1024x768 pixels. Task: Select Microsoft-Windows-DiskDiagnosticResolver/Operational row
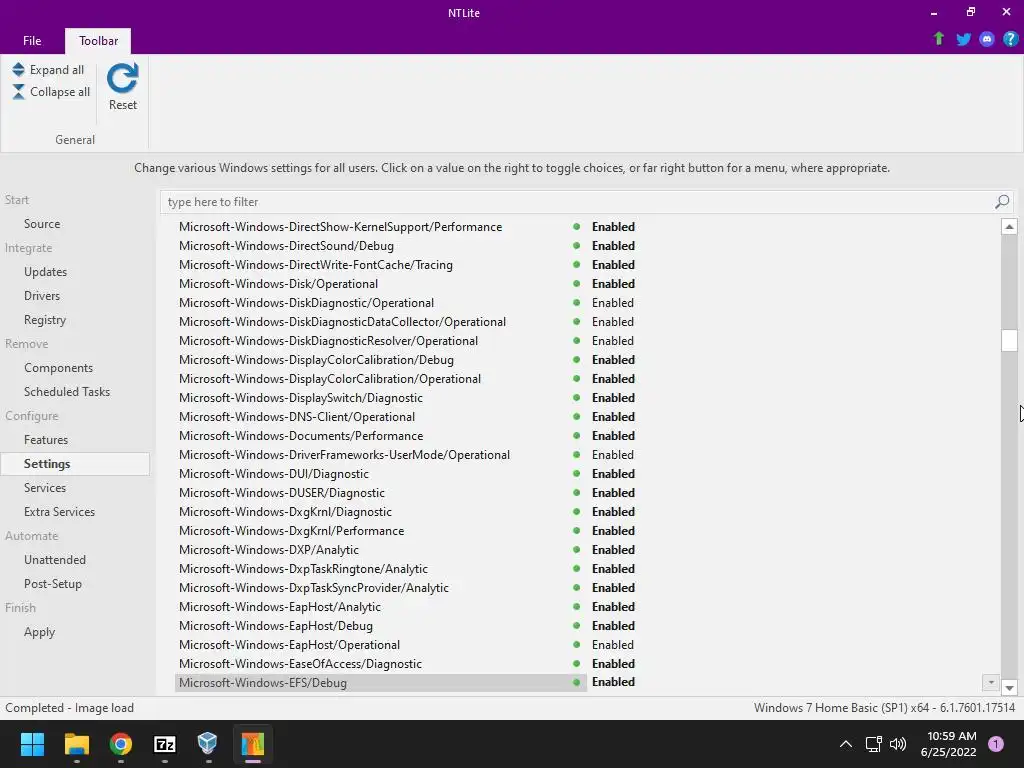328,341
